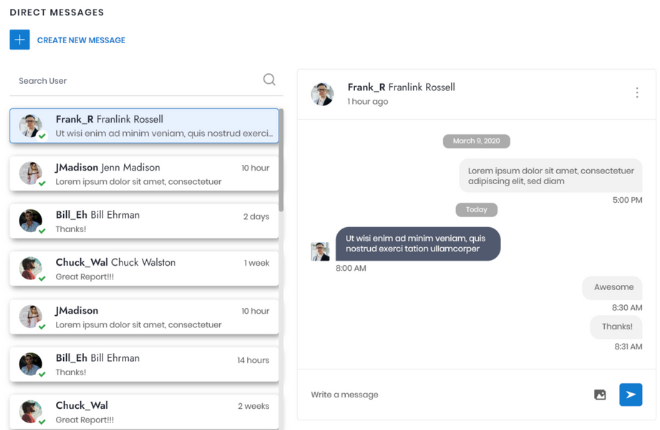The height and width of the screenshot is (430, 660).
Task: Open the three-dot chat options menu
Action: 637,93
